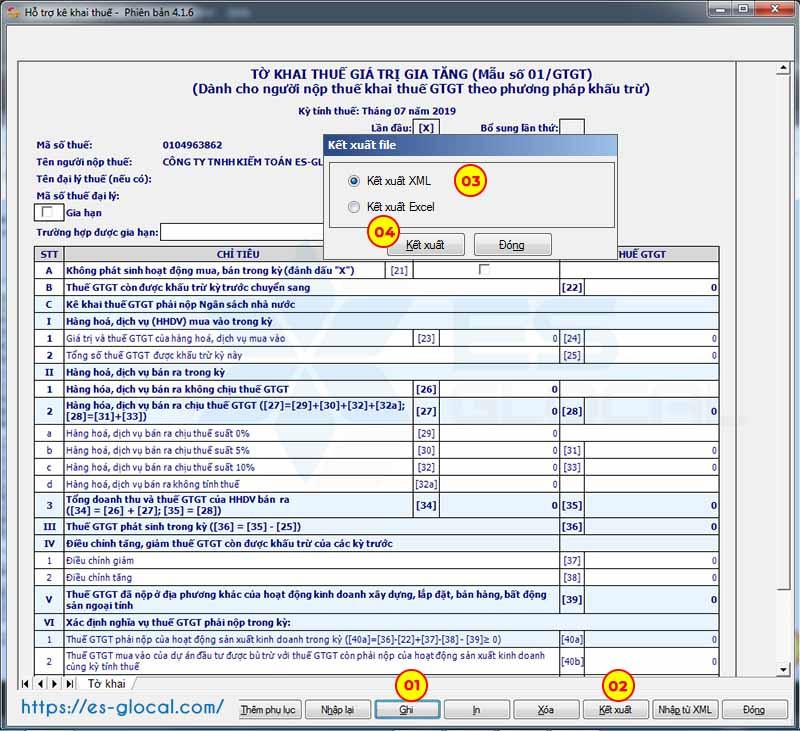800x731 pixels.
Task: Click bottom toolbar Kết xuất button
Action: click(615, 710)
